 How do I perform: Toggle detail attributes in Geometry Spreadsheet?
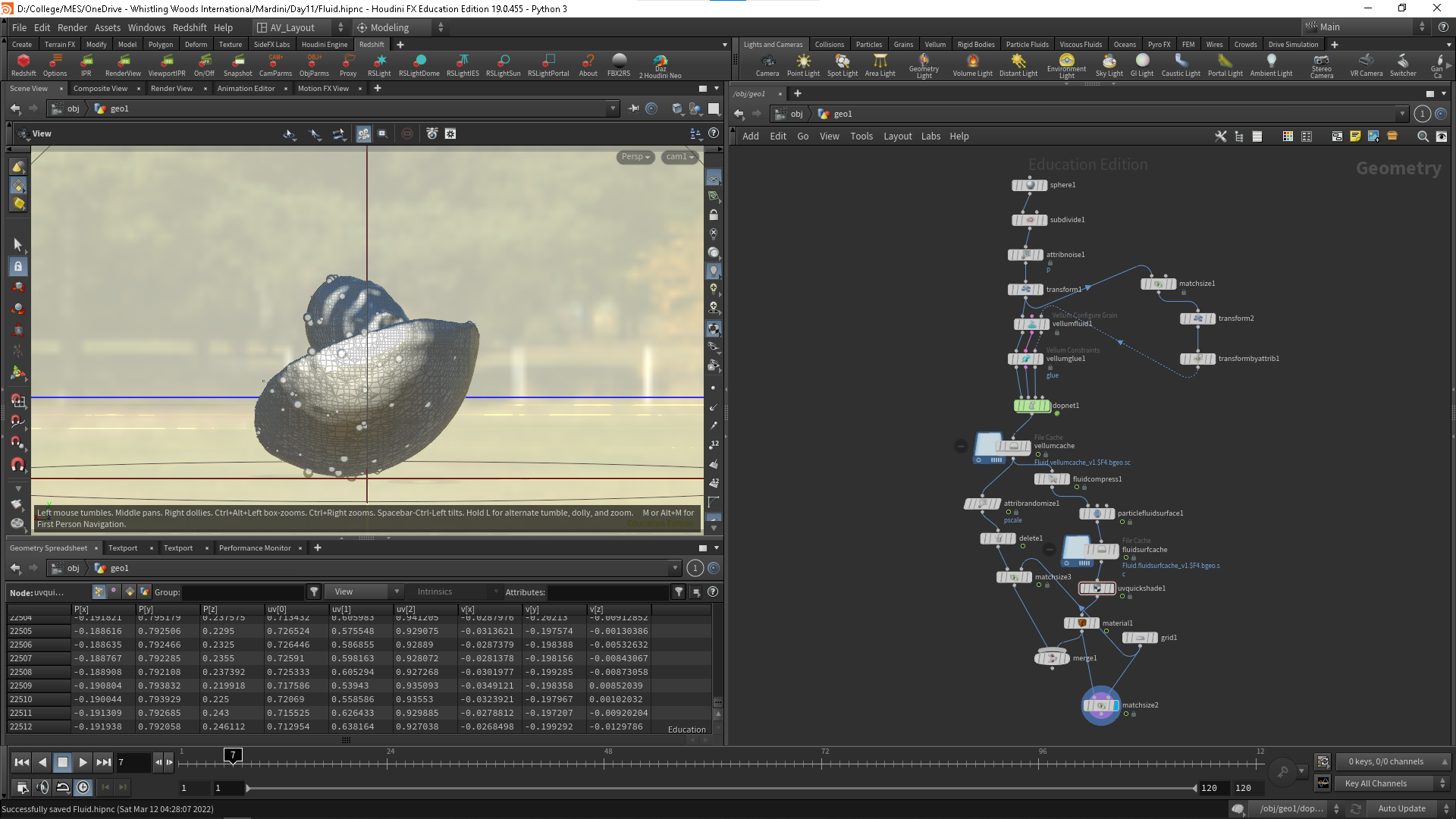tap(145, 591)
